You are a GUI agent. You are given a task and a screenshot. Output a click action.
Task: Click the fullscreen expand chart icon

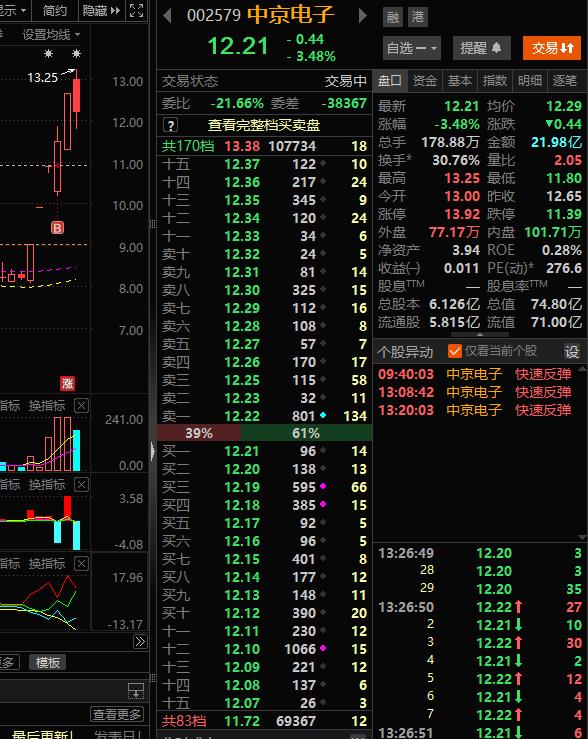(136, 10)
